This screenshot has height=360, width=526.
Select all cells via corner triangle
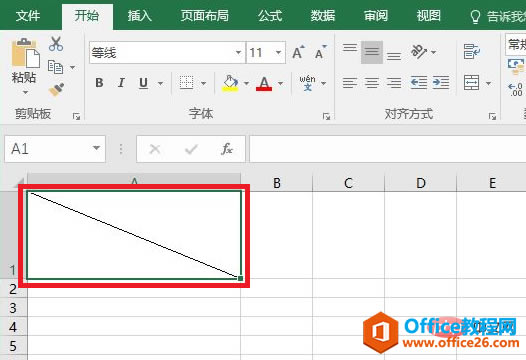point(20,182)
